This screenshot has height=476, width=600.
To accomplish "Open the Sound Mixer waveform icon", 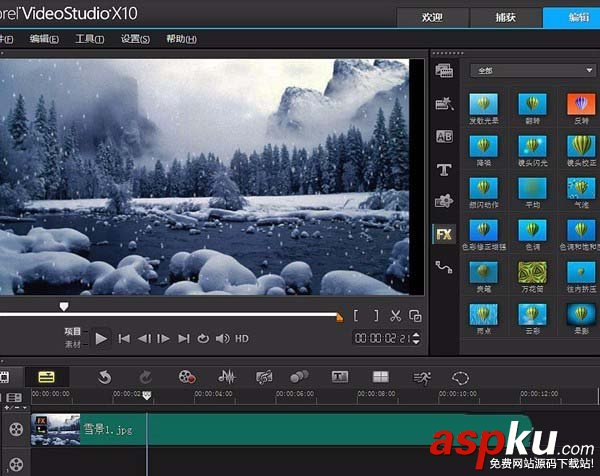I will coord(227,377).
